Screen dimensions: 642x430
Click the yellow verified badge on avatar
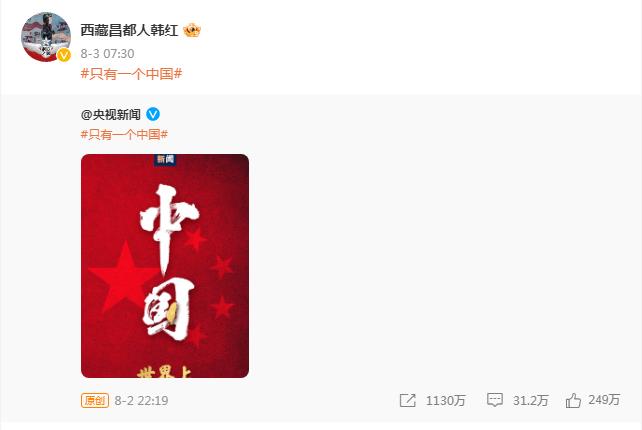pyautogui.click(x=63, y=54)
